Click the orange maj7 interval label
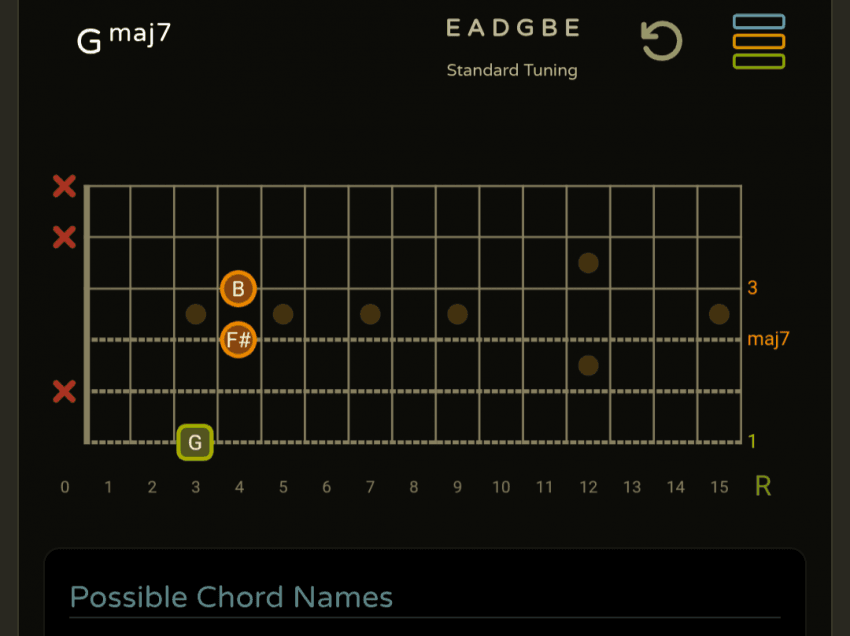Screen dimensions: 850x636 (768, 339)
